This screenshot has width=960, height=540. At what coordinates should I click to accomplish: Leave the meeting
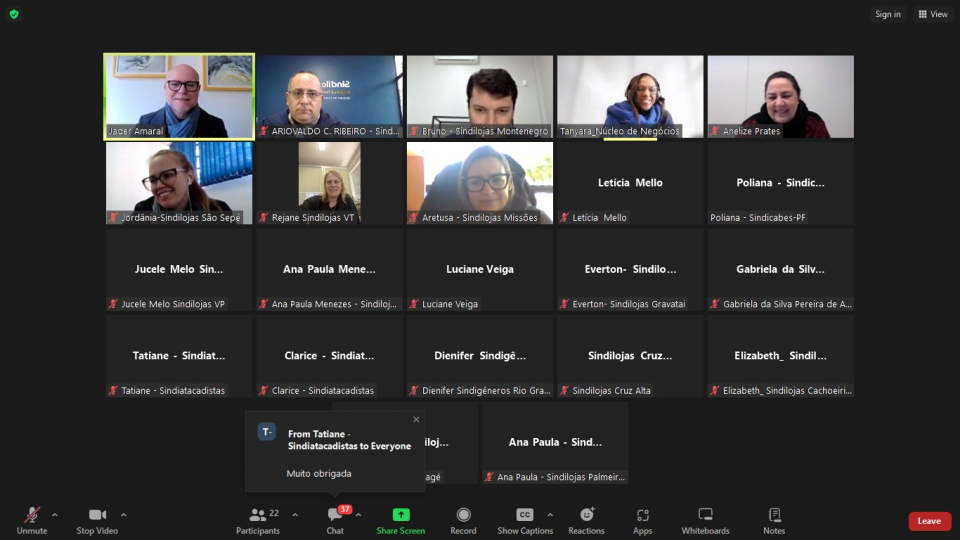[x=929, y=521]
